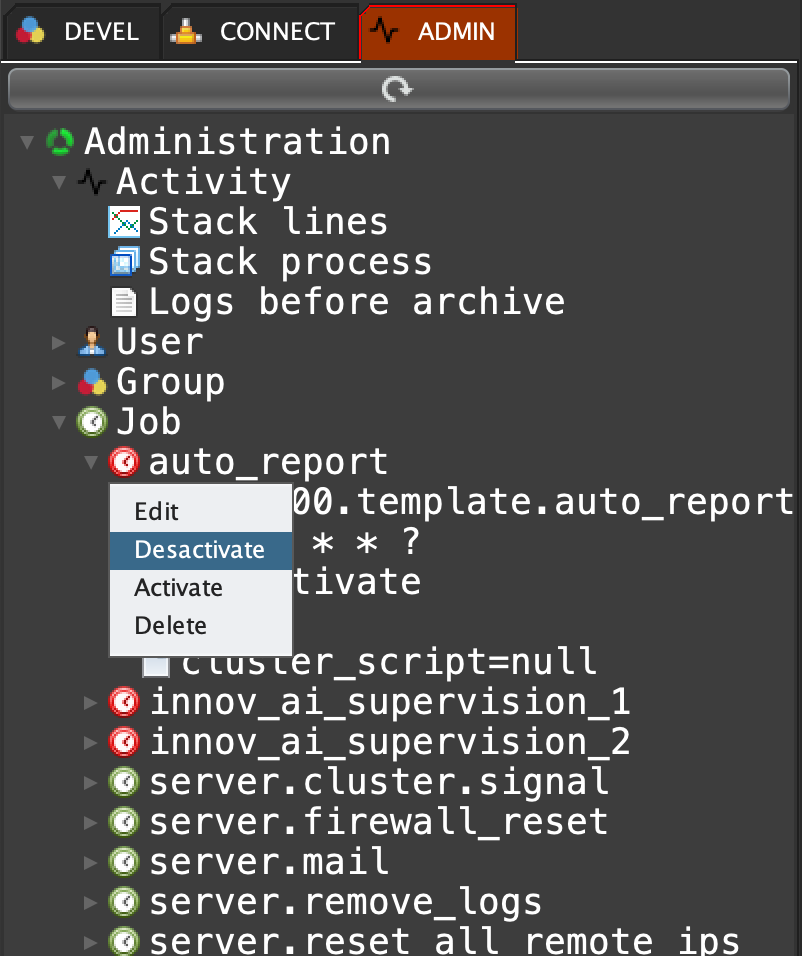This screenshot has width=802, height=956.
Task: Choose Edit in the context menu
Action: pyautogui.click(x=156, y=512)
